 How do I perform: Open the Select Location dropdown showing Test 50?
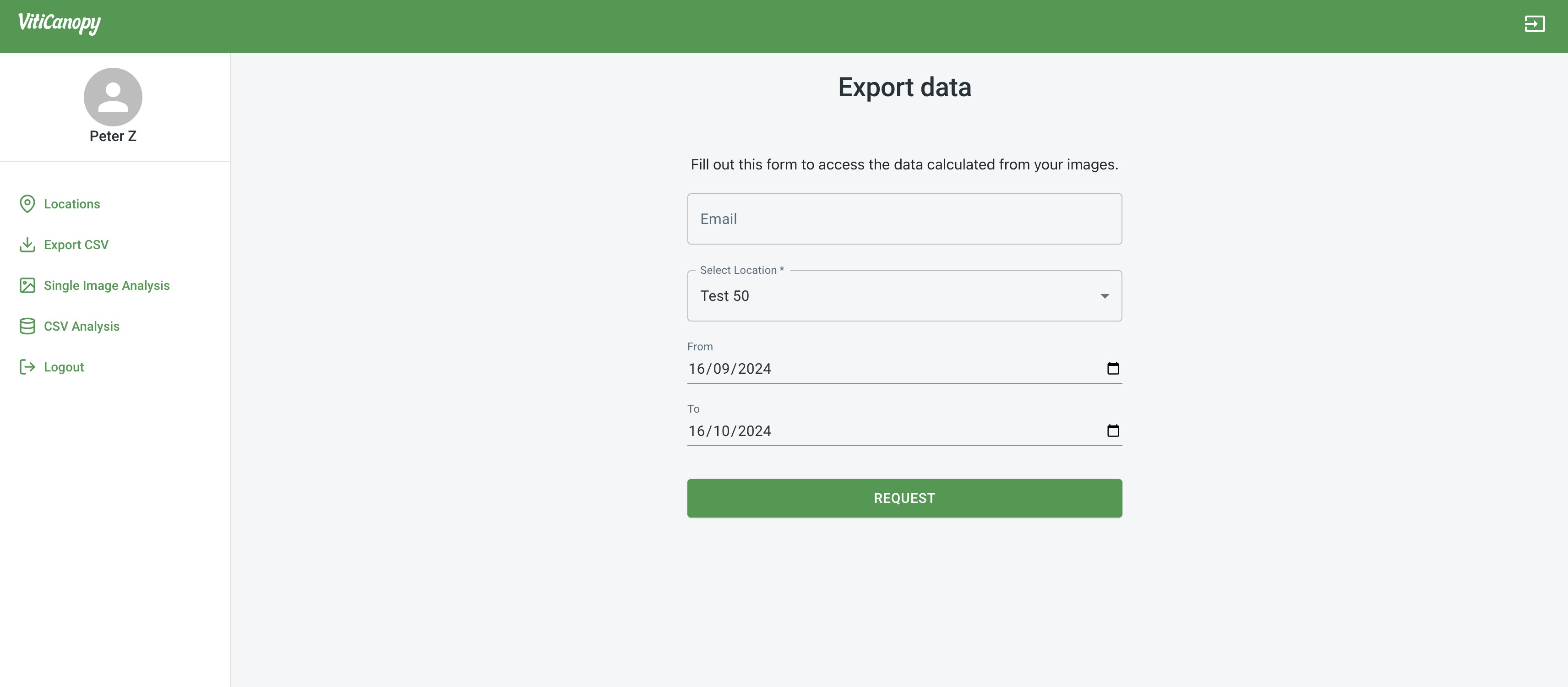click(x=904, y=296)
